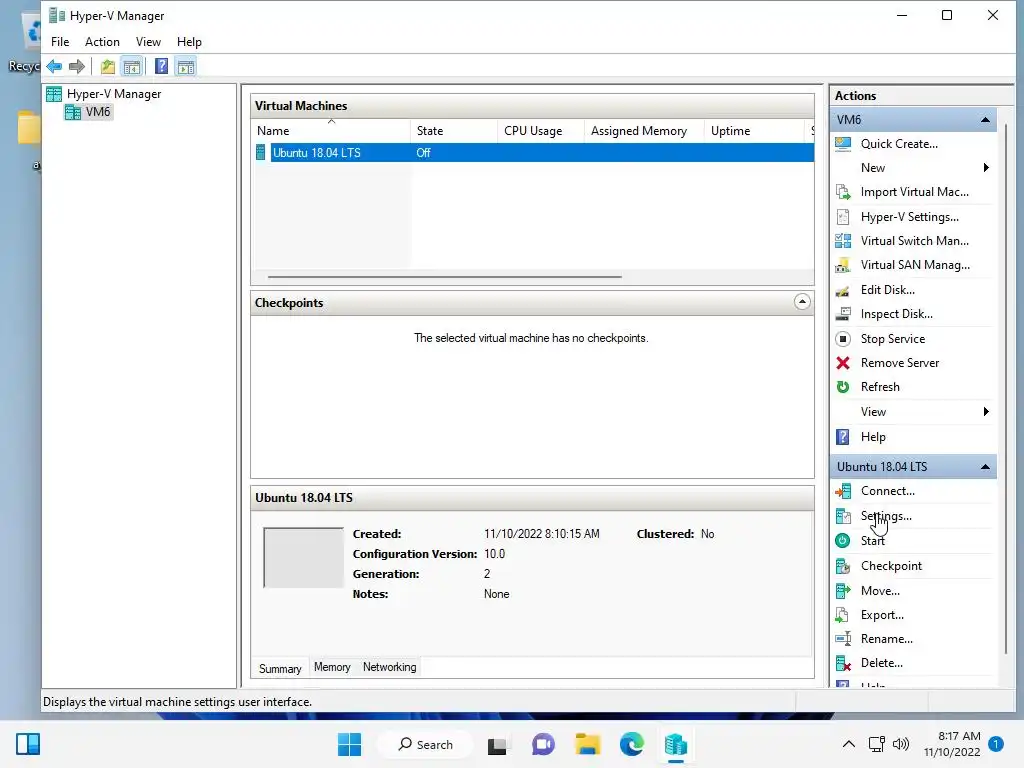Click the Quick Create icon
This screenshot has width=1024, height=768.
coord(843,144)
